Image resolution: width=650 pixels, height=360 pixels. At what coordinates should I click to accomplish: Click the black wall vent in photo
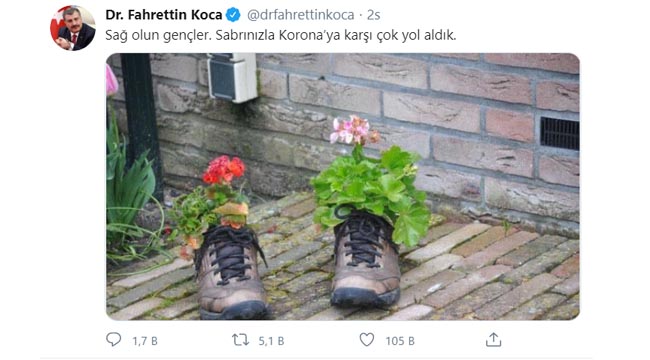560,133
